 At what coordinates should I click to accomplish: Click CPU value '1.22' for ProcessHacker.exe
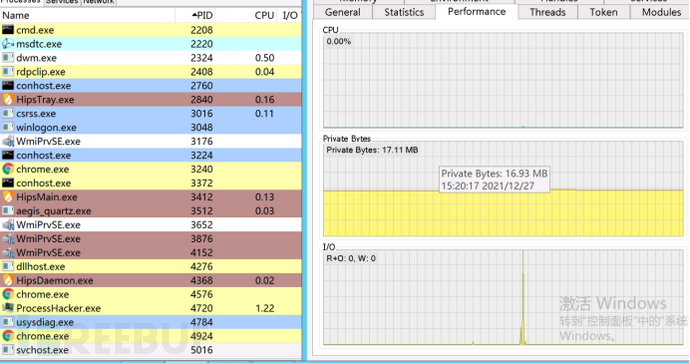coord(265,308)
